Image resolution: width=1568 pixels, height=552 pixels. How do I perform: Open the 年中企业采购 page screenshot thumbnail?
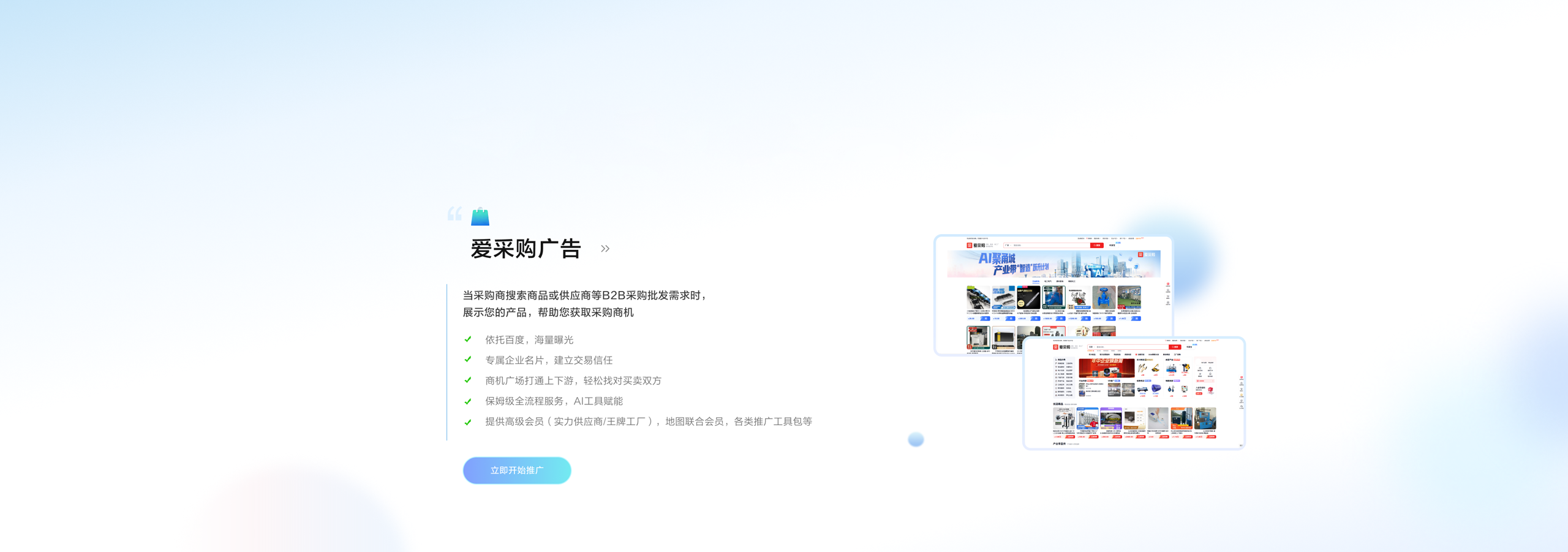[x=1134, y=393]
